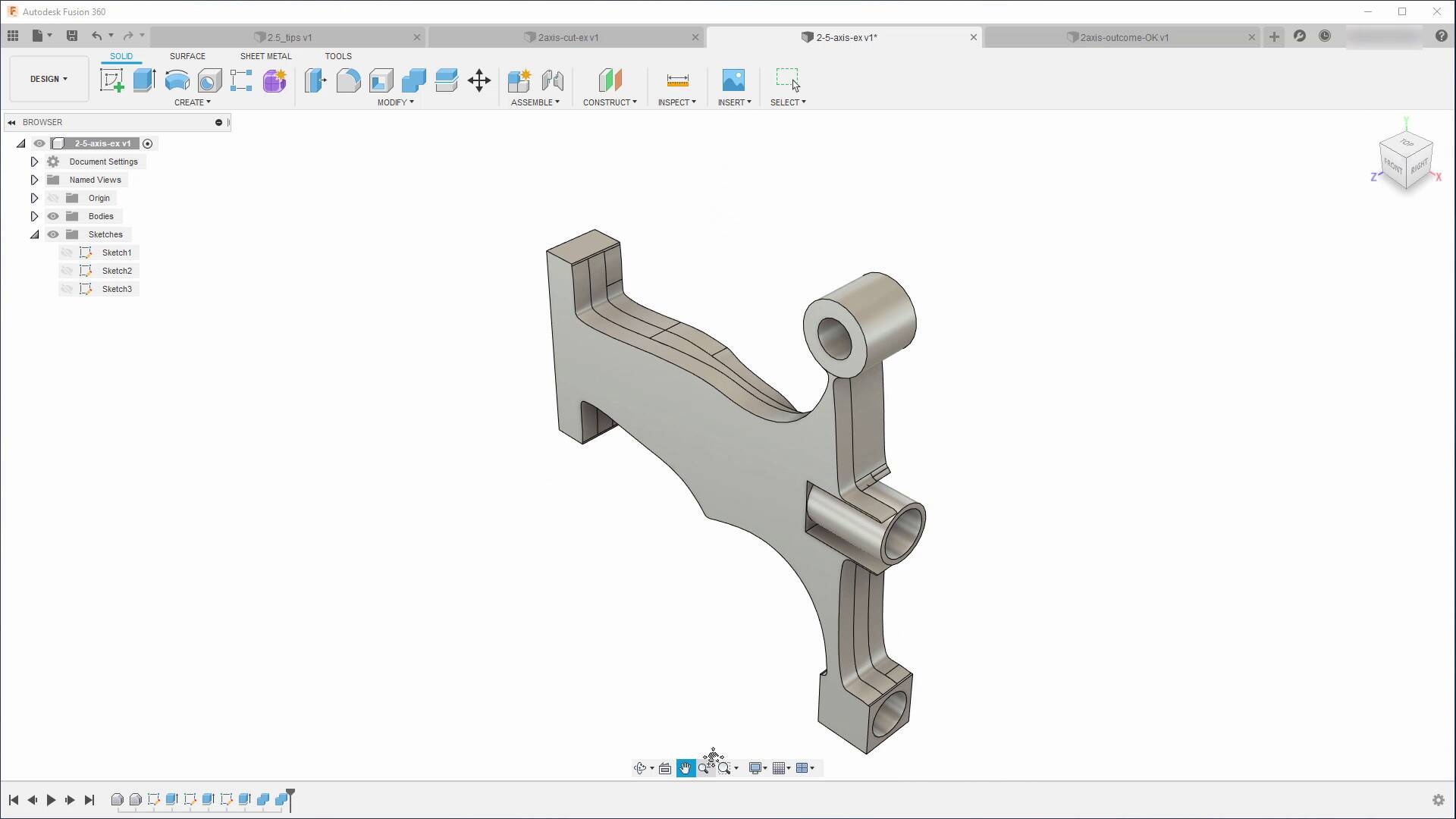Activate the Extrude tool
This screenshot has width=1456, height=819.
pyautogui.click(x=144, y=81)
